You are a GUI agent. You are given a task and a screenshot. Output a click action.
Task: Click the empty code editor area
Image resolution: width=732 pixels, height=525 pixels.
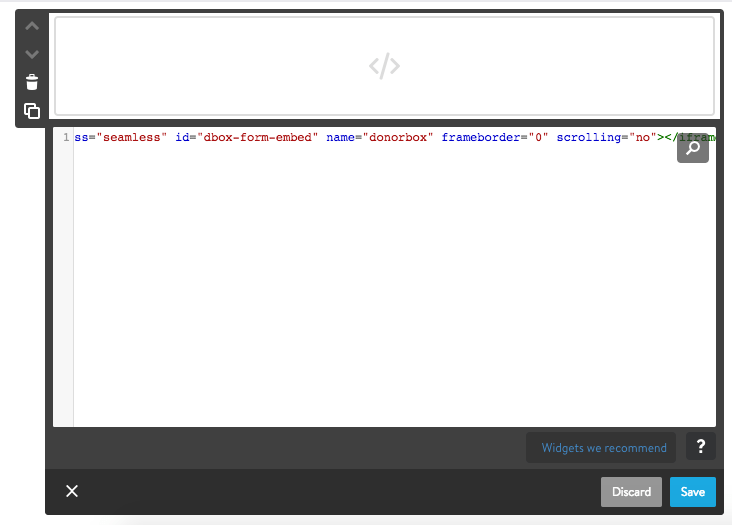coord(390,290)
